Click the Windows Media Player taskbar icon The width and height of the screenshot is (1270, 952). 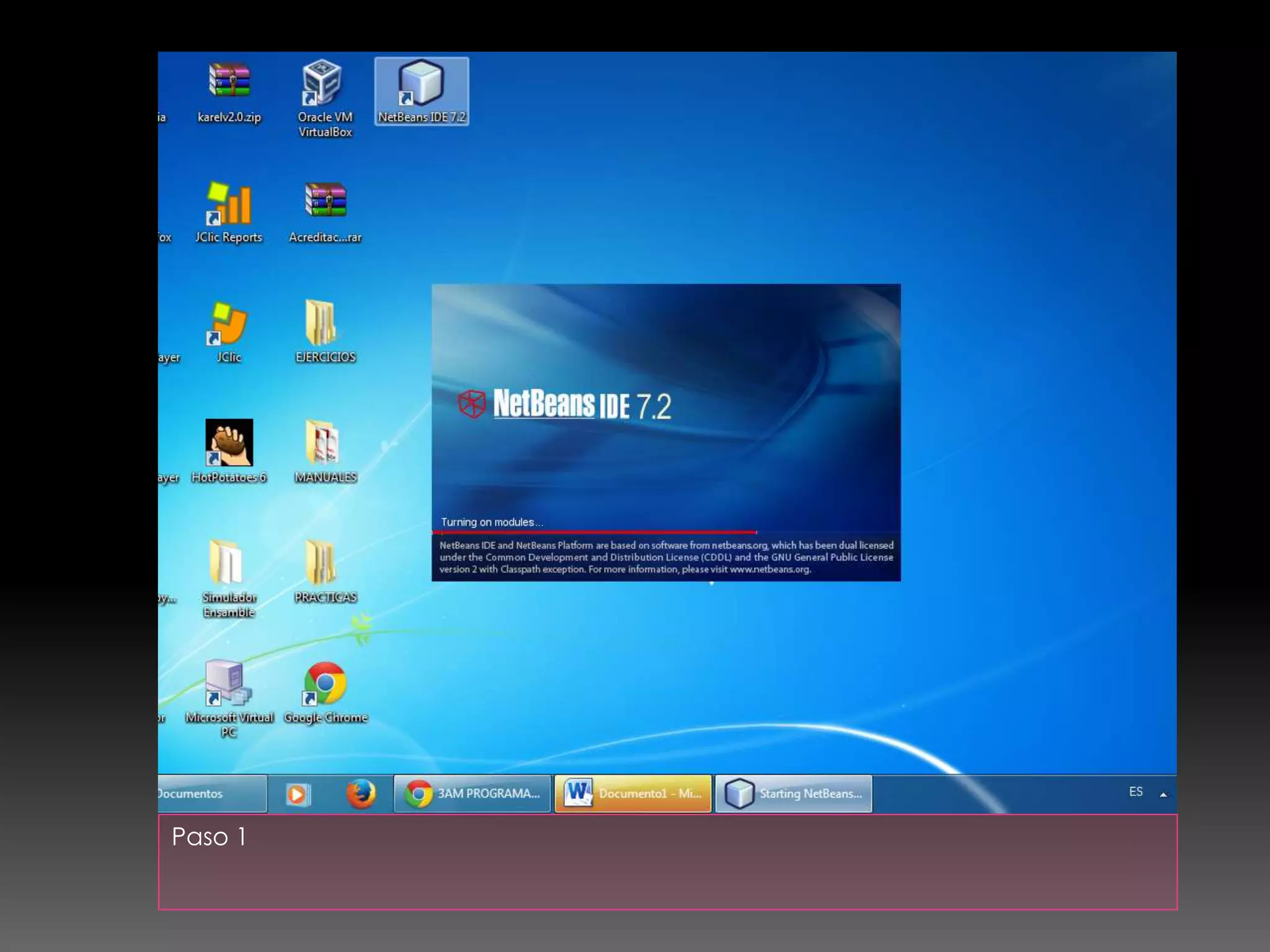(298, 794)
